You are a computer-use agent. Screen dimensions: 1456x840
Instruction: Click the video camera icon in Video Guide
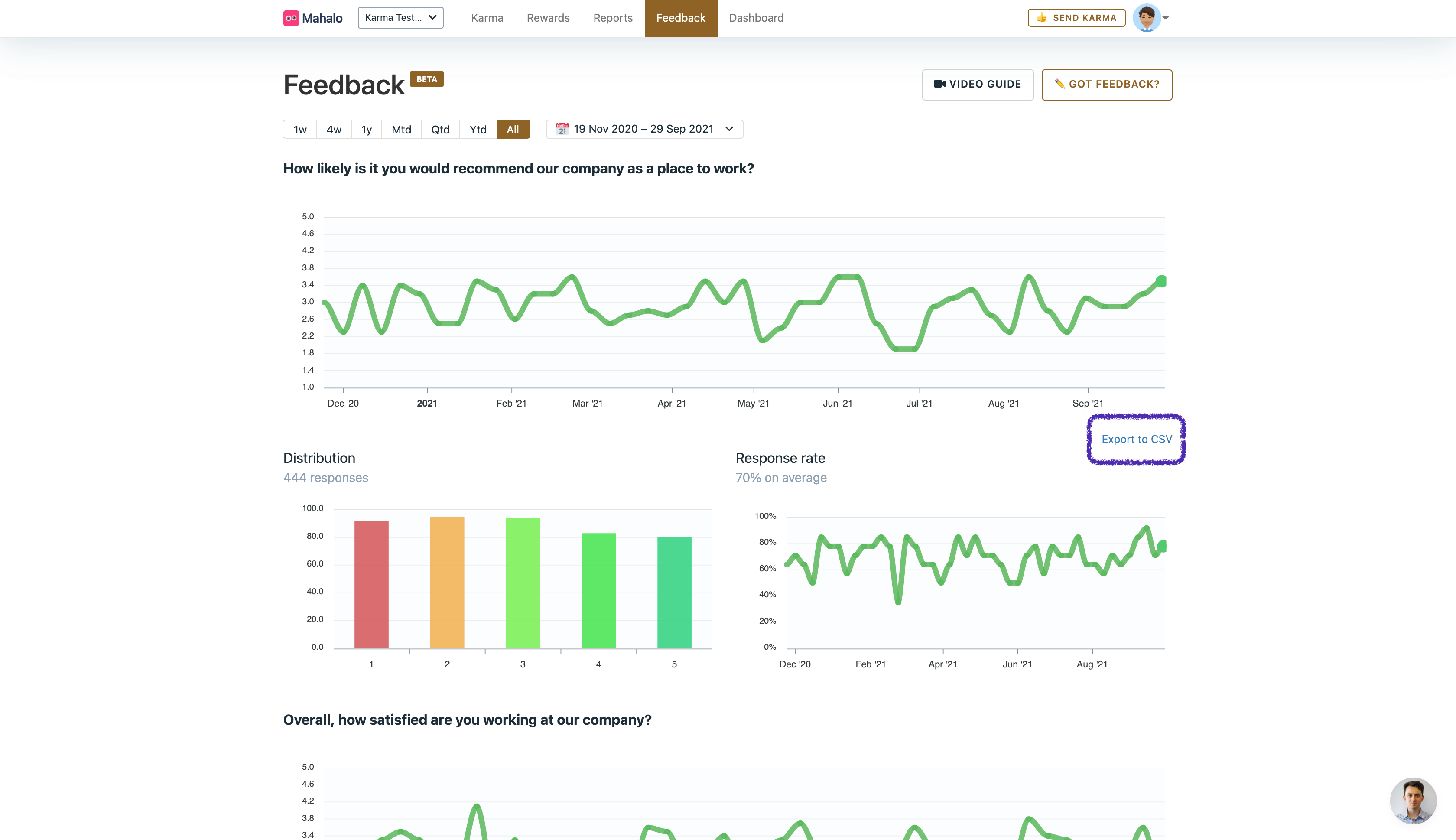pos(939,84)
